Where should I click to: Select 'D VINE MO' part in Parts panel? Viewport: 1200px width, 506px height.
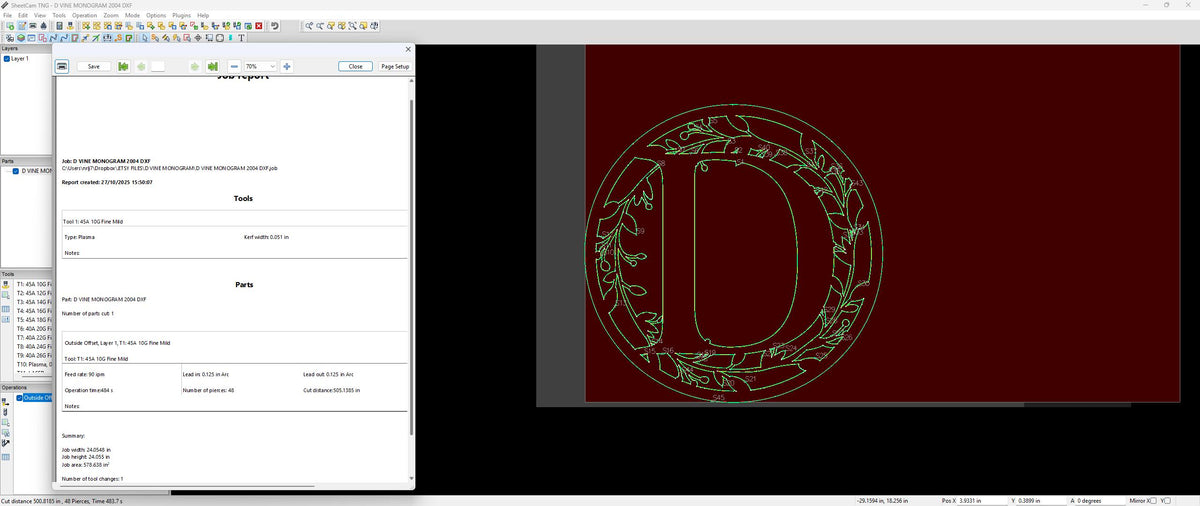pyautogui.click(x=37, y=171)
